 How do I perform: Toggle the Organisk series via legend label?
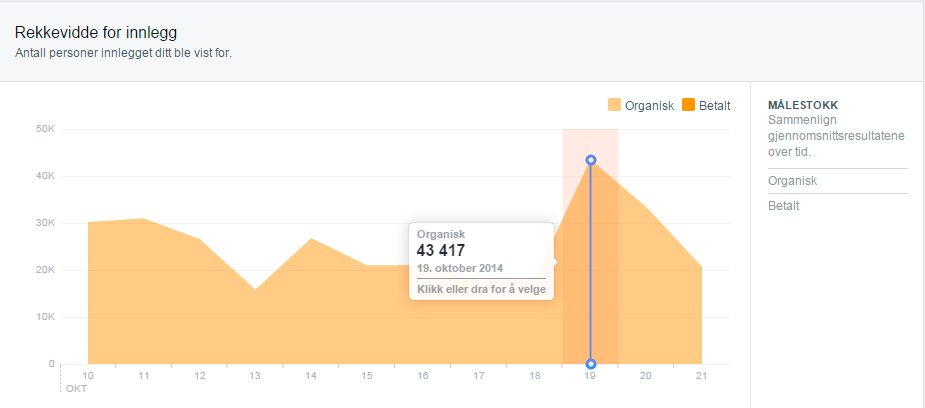pos(649,105)
